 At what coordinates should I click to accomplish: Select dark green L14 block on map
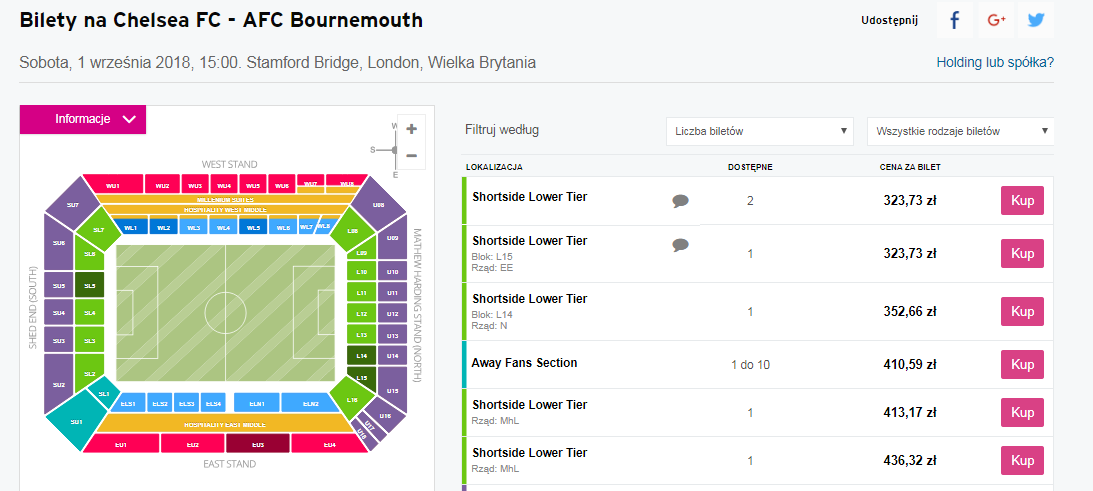click(361, 356)
